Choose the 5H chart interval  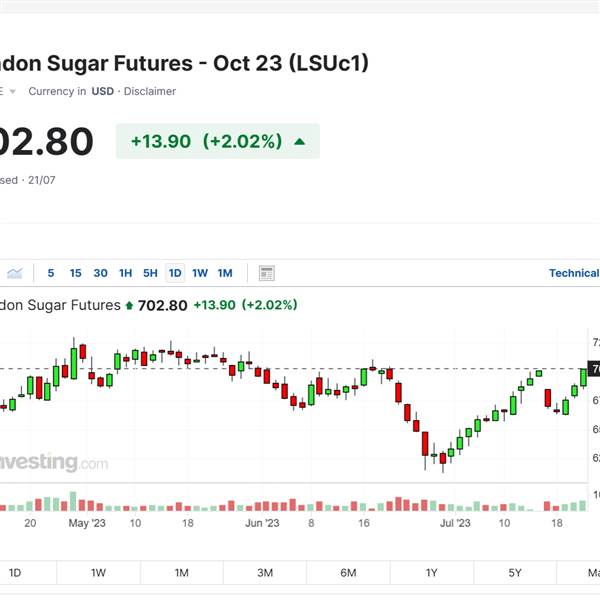pyautogui.click(x=150, y=273)
